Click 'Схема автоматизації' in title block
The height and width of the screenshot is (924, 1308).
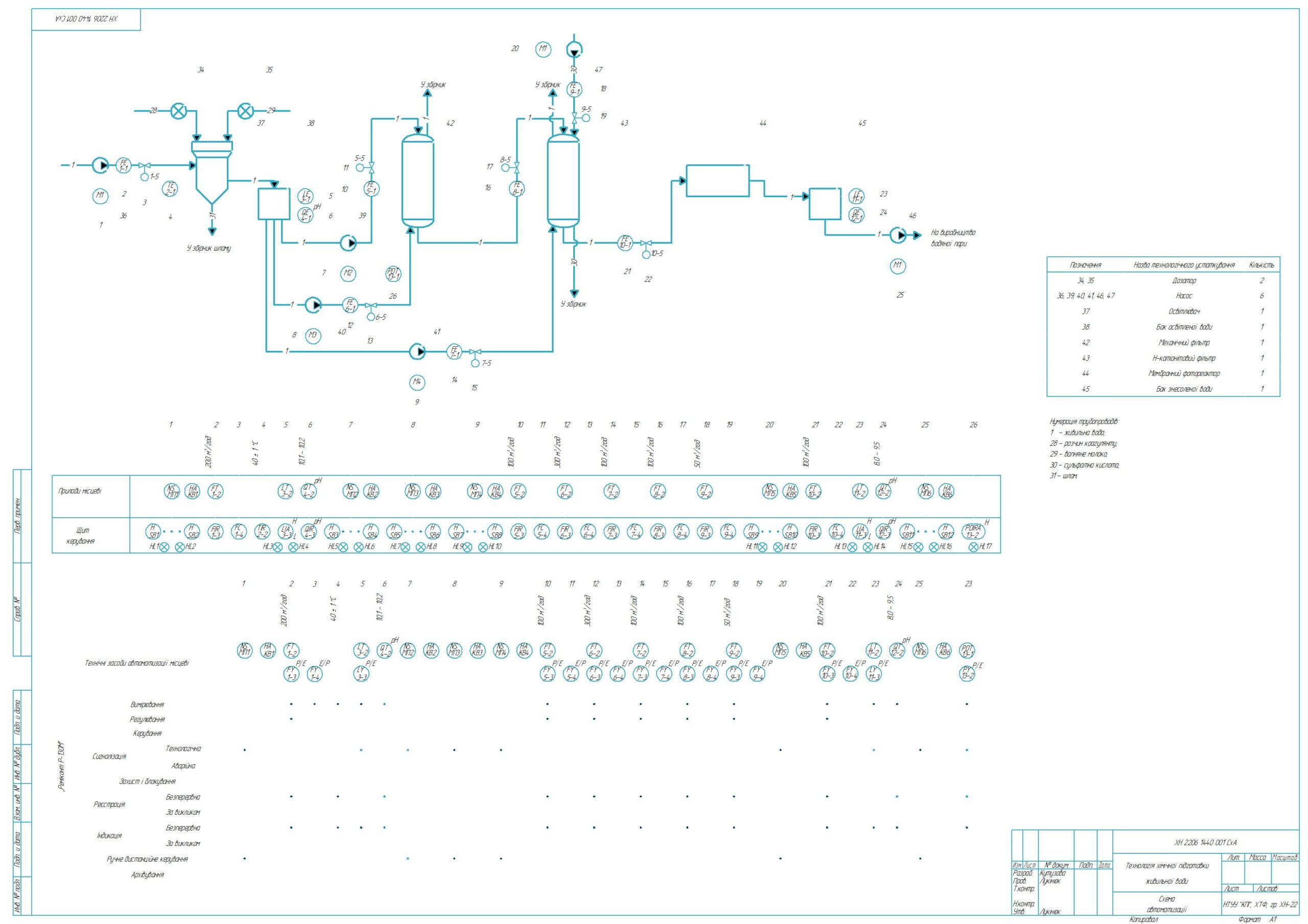point(1166,905)
